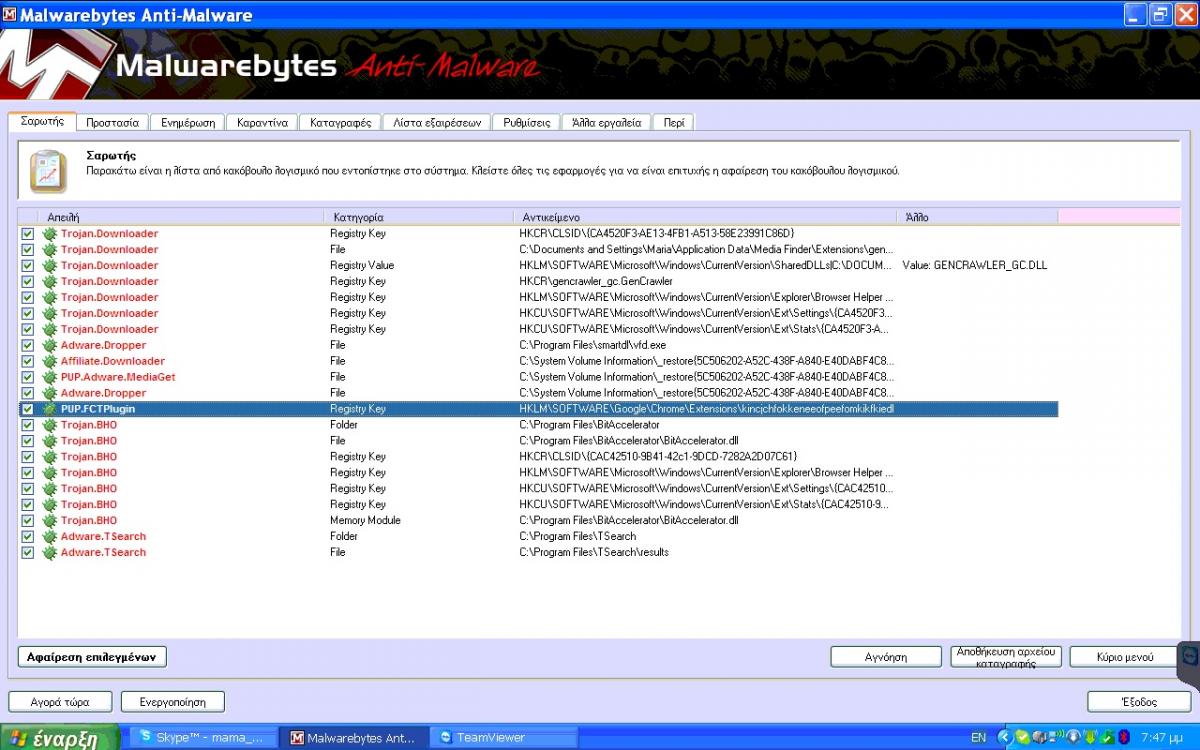The height and width of the screenshot is (750, 1200).
Task: Click the bug icon of Trojan.Downloader gencrawler_gc.GenCrawler row
Action: pos(50,281)
